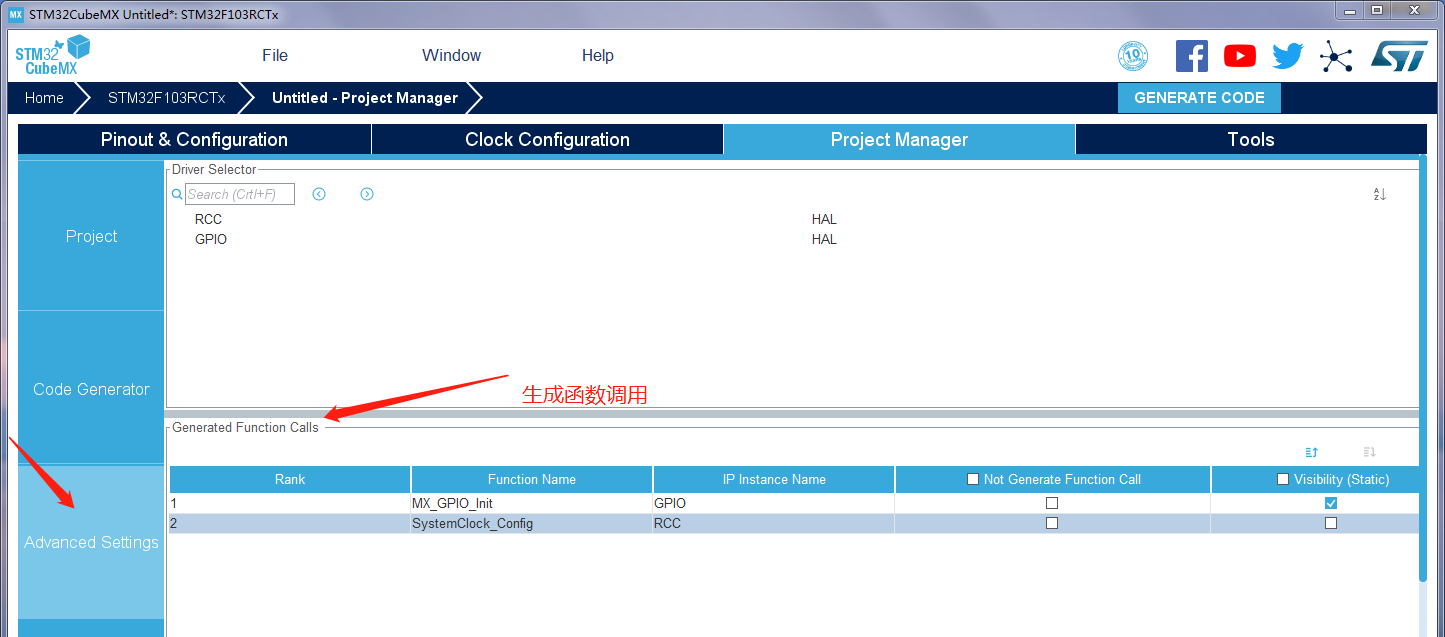Click the greyed-out rank sort icon
Image resolution: width=1445 pixels, height=637 pixels.
[x=1370, y=453]
